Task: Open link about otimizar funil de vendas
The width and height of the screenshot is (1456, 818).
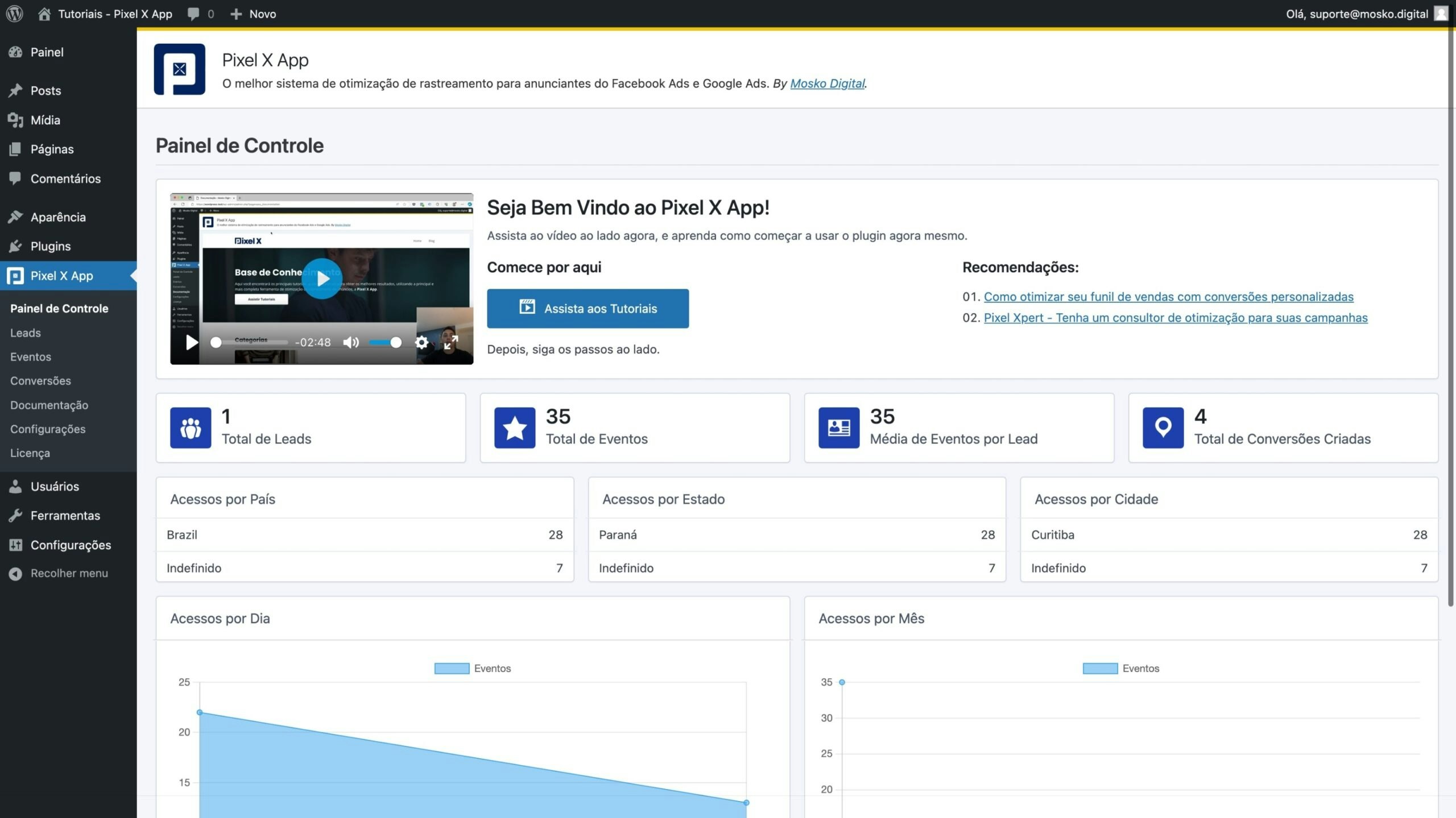Action: (x=1168, y=296)
